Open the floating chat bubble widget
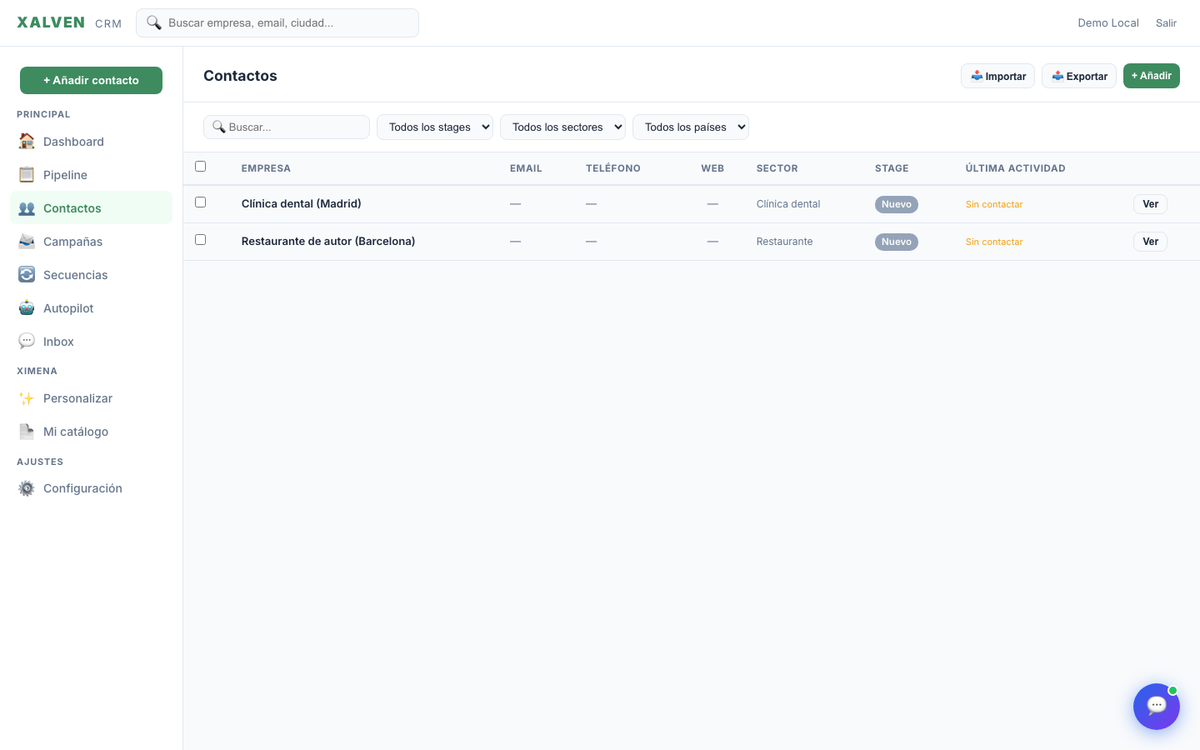The height and width of the screenshot is (750, 1200). pos(1156,706)
